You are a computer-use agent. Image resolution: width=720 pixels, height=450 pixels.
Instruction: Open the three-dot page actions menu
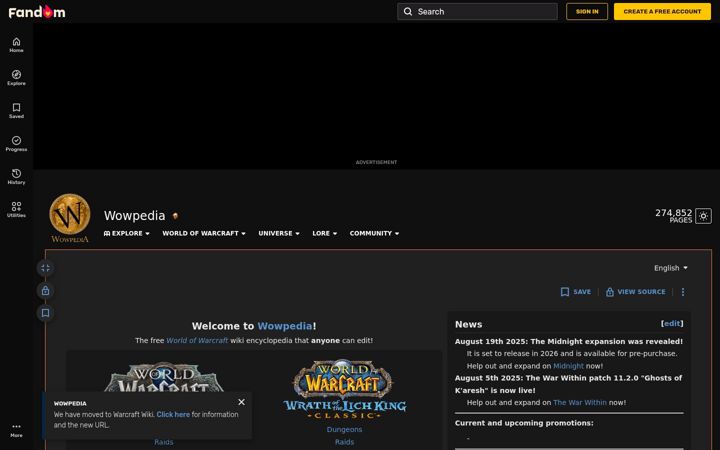click(683, 292)
